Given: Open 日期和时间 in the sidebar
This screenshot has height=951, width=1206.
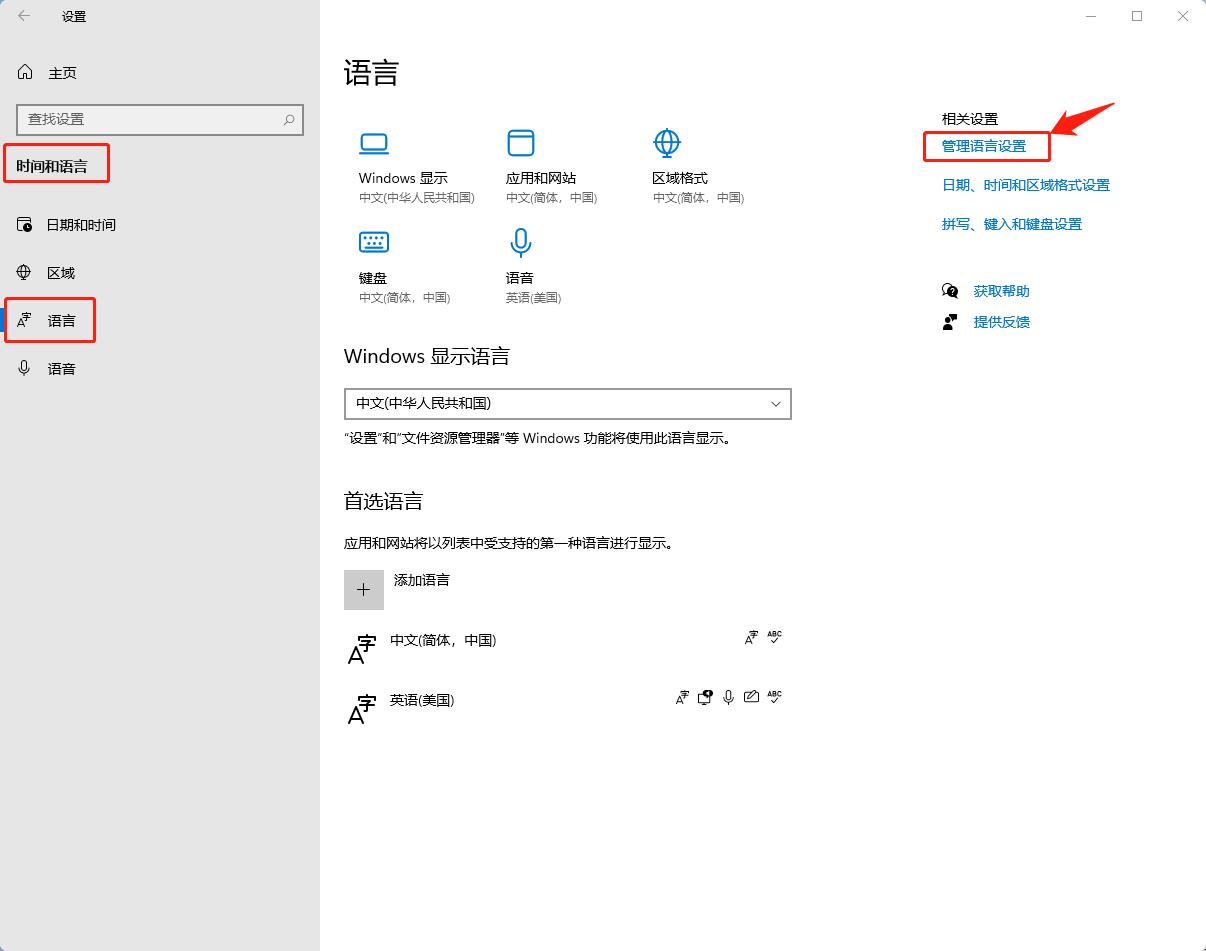Looking at the screenshot, I should tap(80, 225).
